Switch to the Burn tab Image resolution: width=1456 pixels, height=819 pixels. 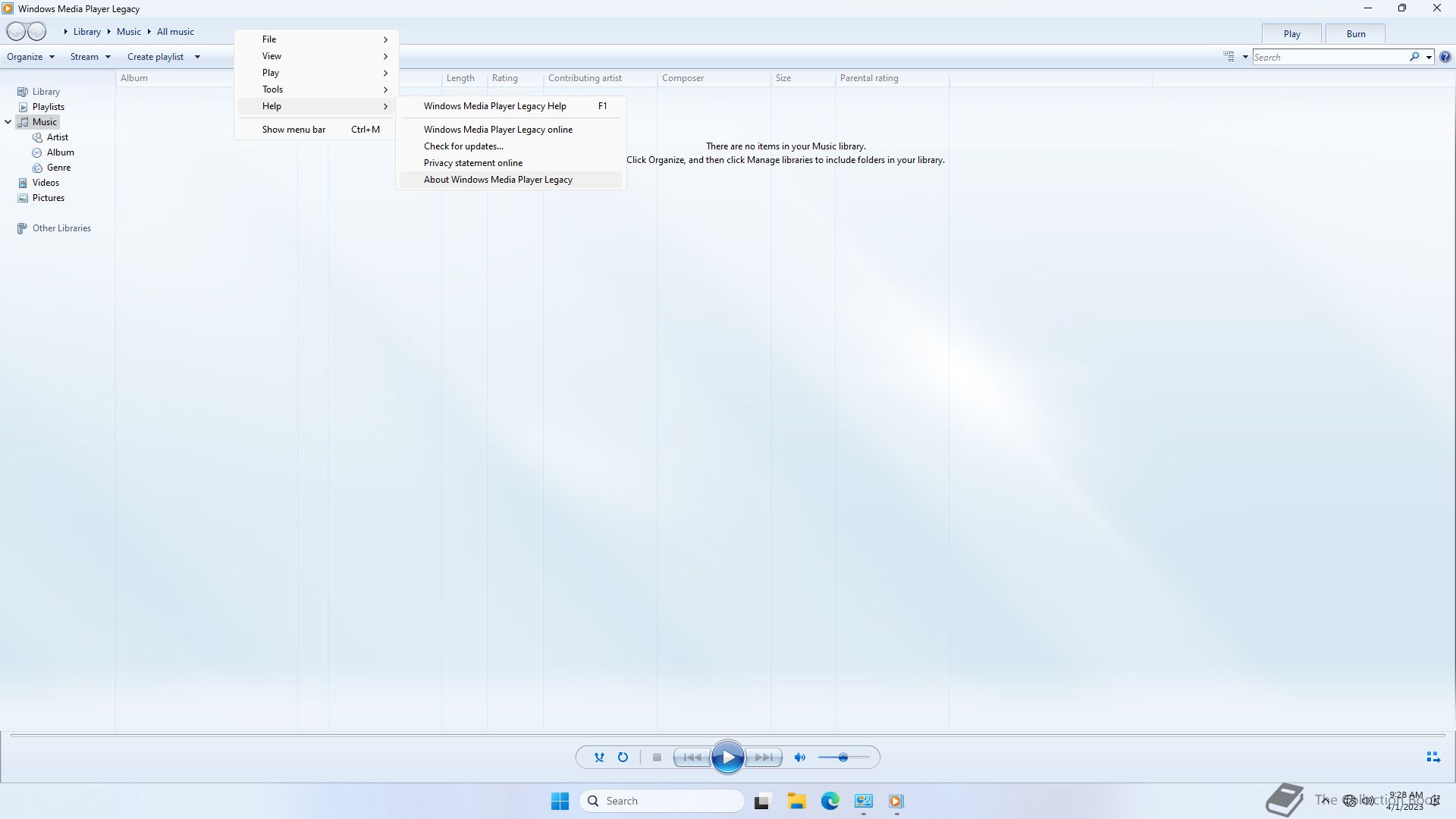tap(1355, 33)
